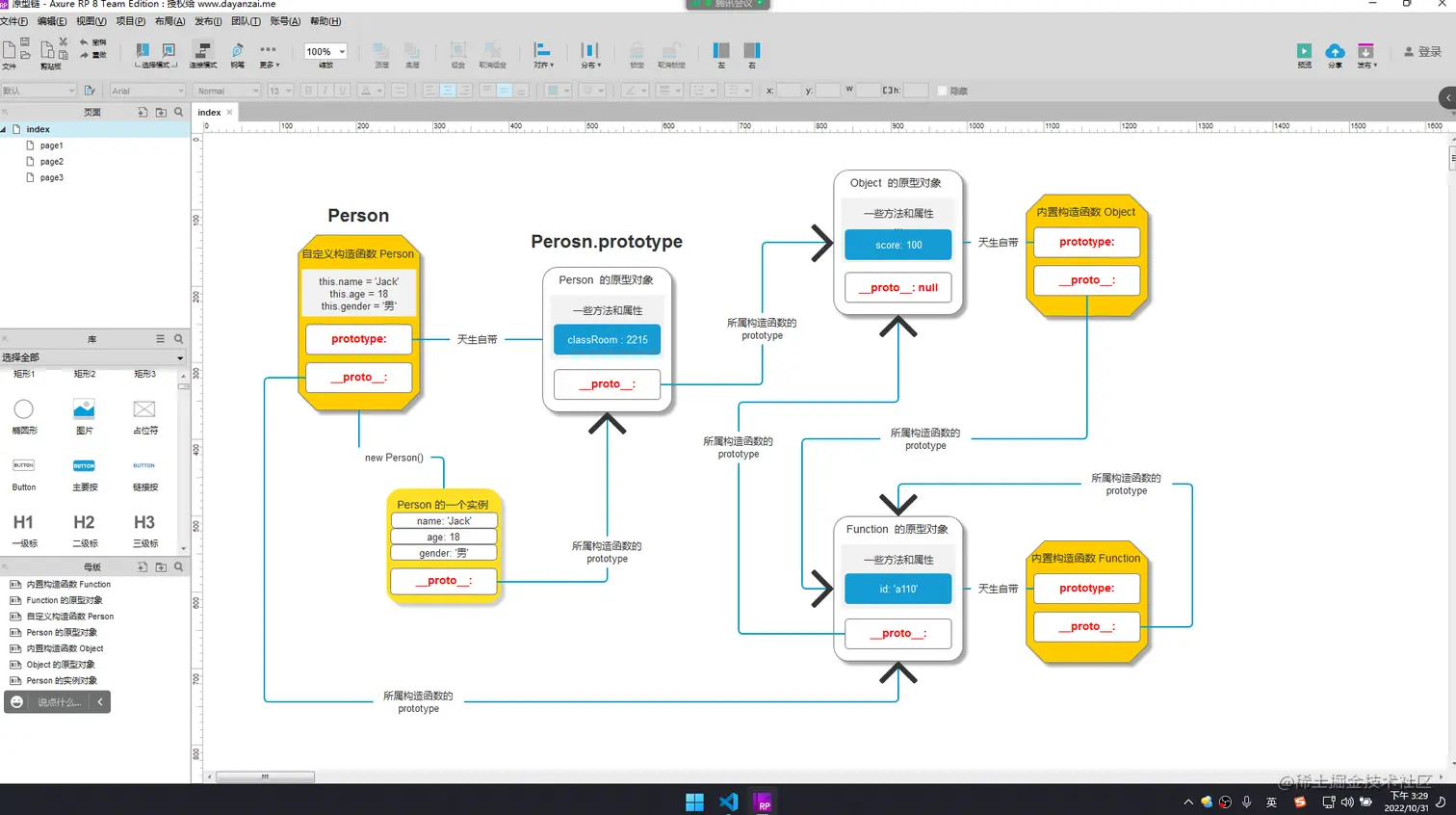The height and width of the screenshot is (815, 1456).
Task: Click the send to bottom layer icon
Action: click(411, 50)
